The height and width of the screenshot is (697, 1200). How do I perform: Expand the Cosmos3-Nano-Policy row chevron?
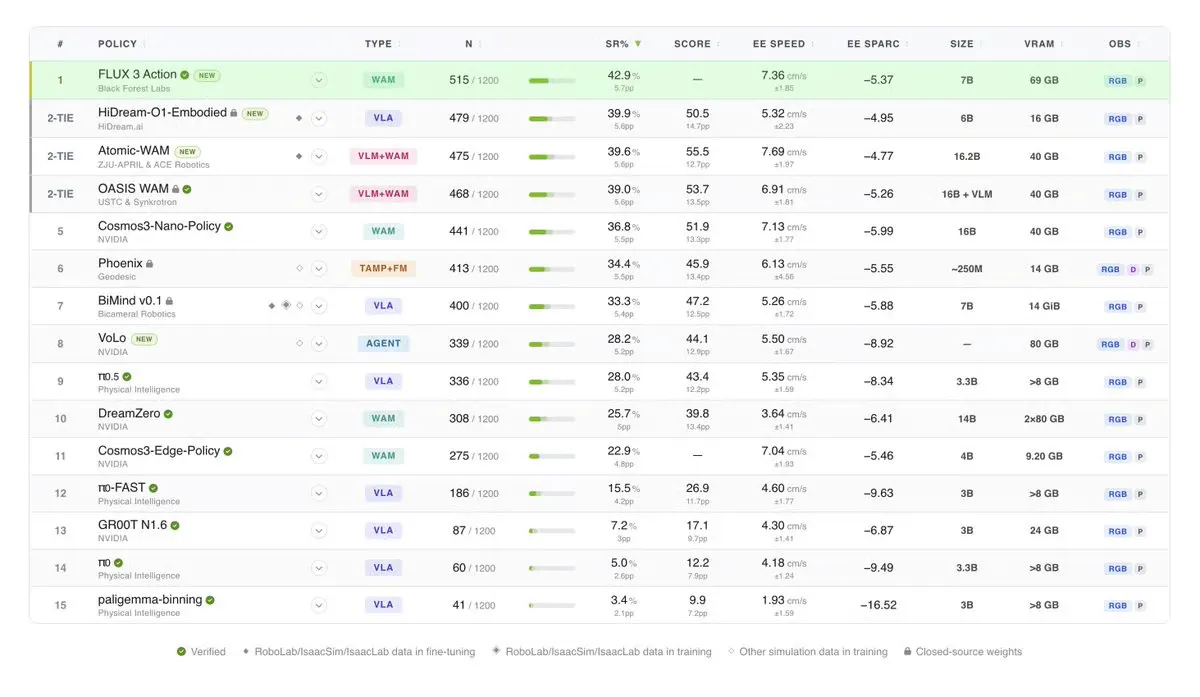(319, 231)
